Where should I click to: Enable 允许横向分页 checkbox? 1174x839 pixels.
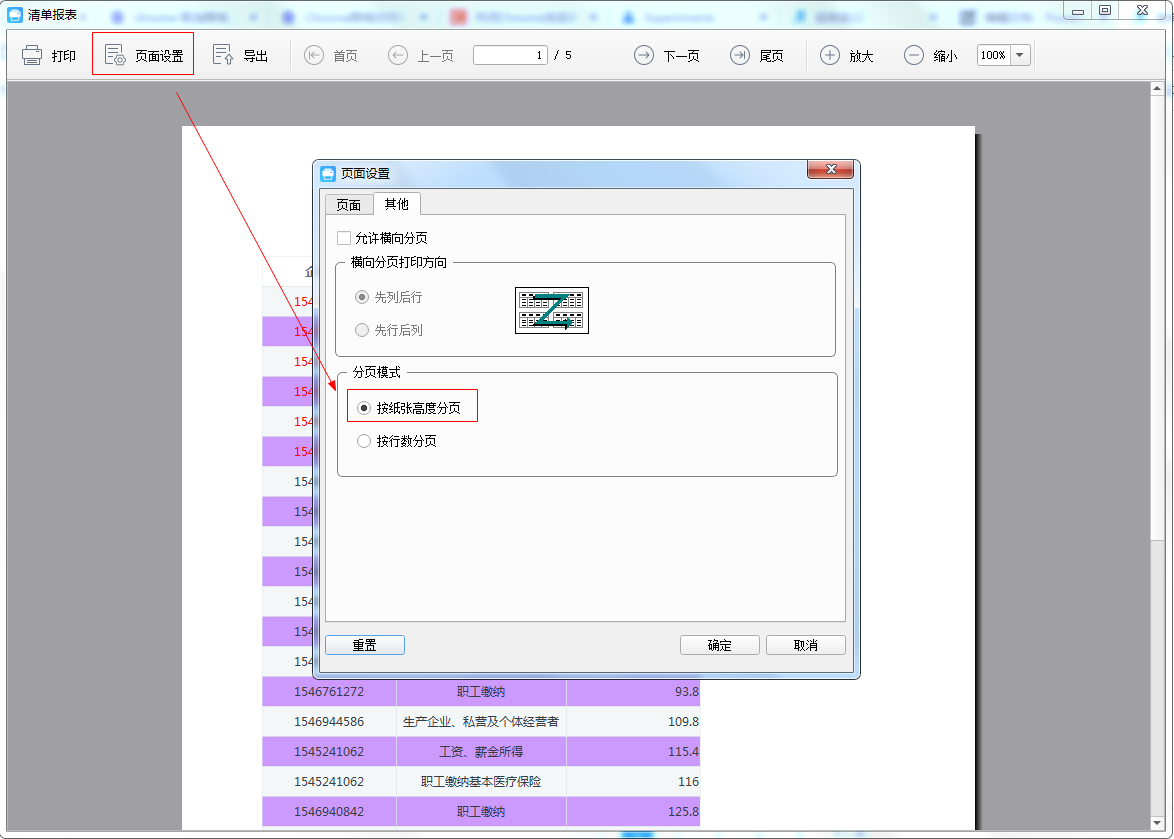(x=344, y=238)
